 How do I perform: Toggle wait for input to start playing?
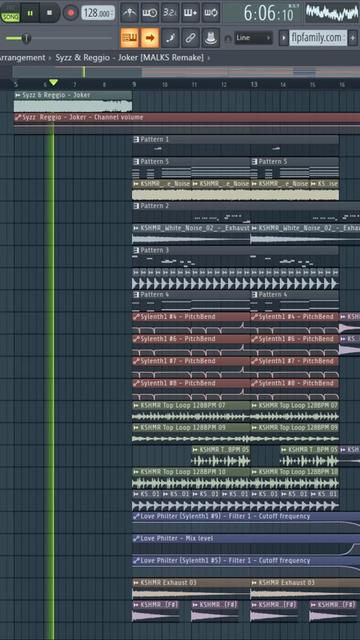[150, 13]
